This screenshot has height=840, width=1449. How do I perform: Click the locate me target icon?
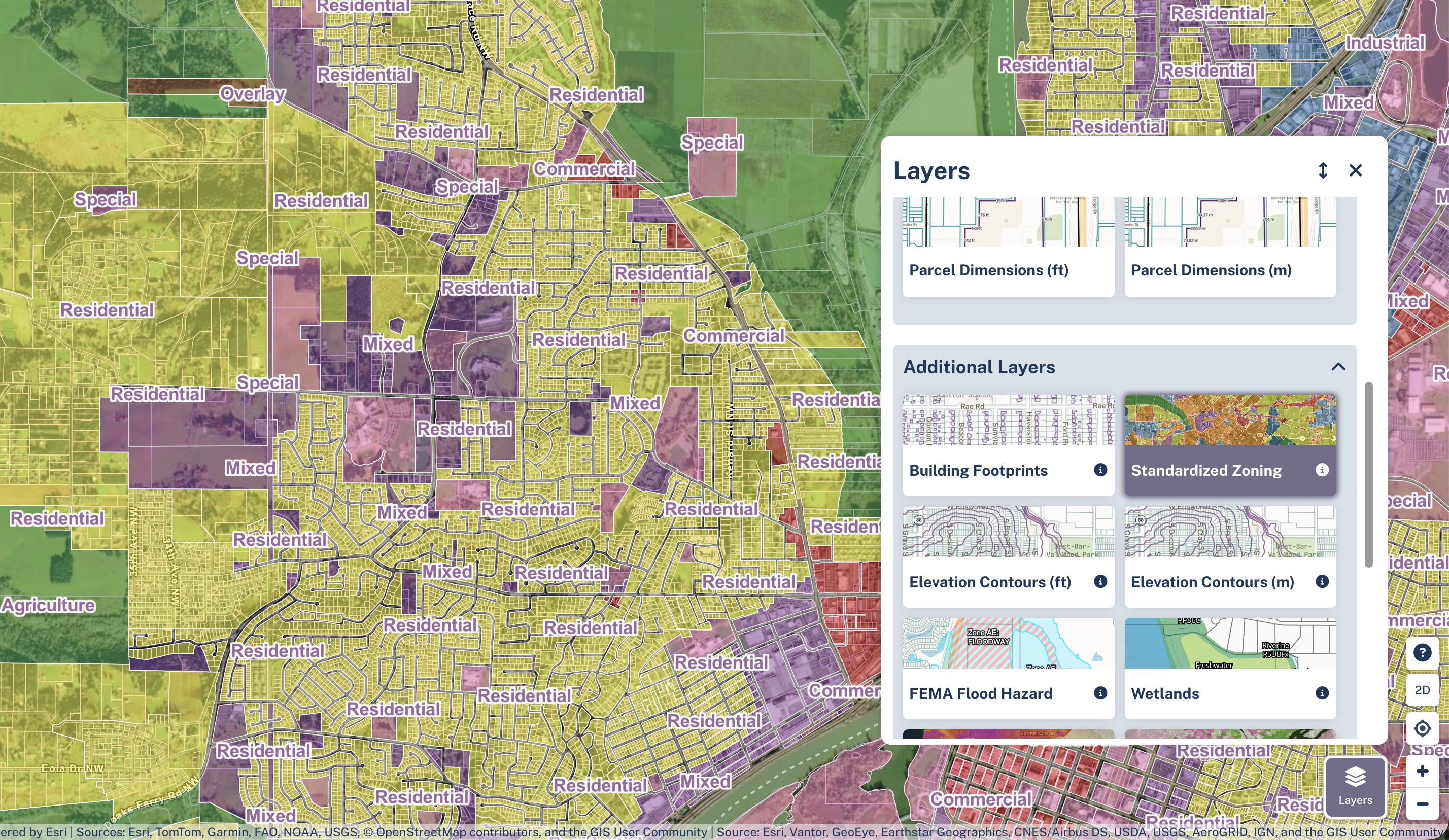pyautogui.click(x=1422, y=728)
